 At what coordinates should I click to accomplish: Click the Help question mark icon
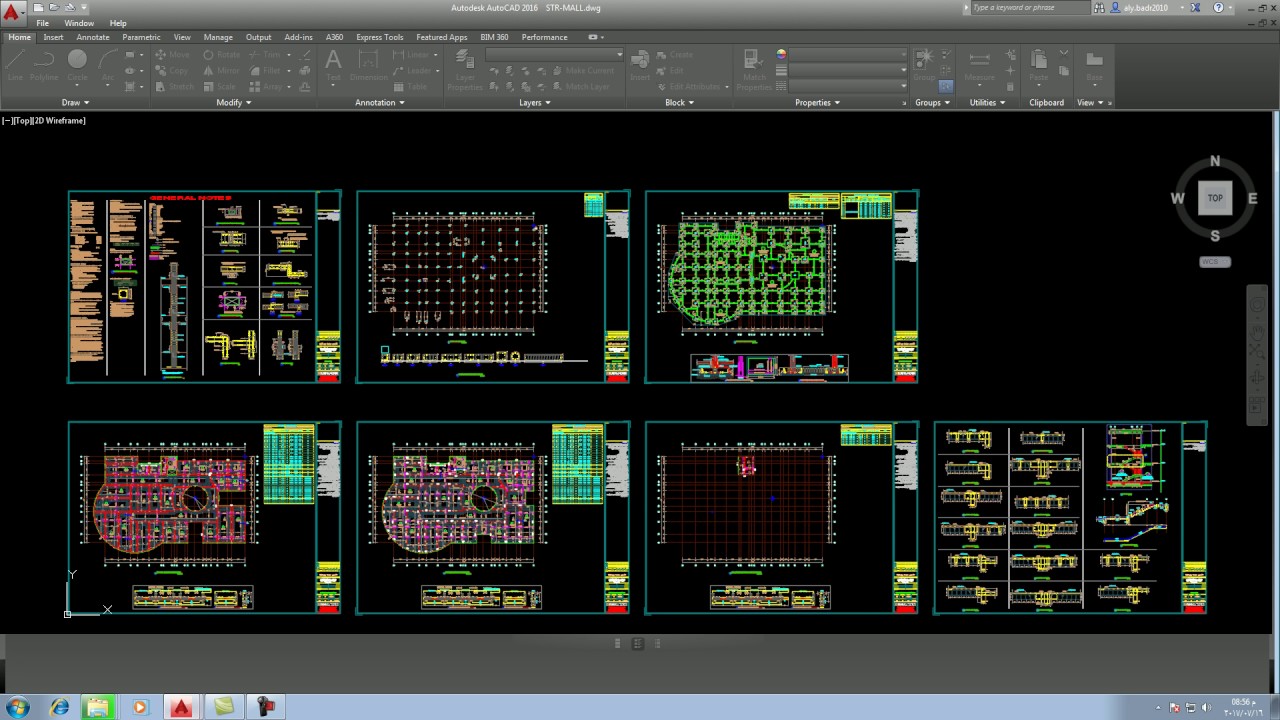pos(1218,8)
